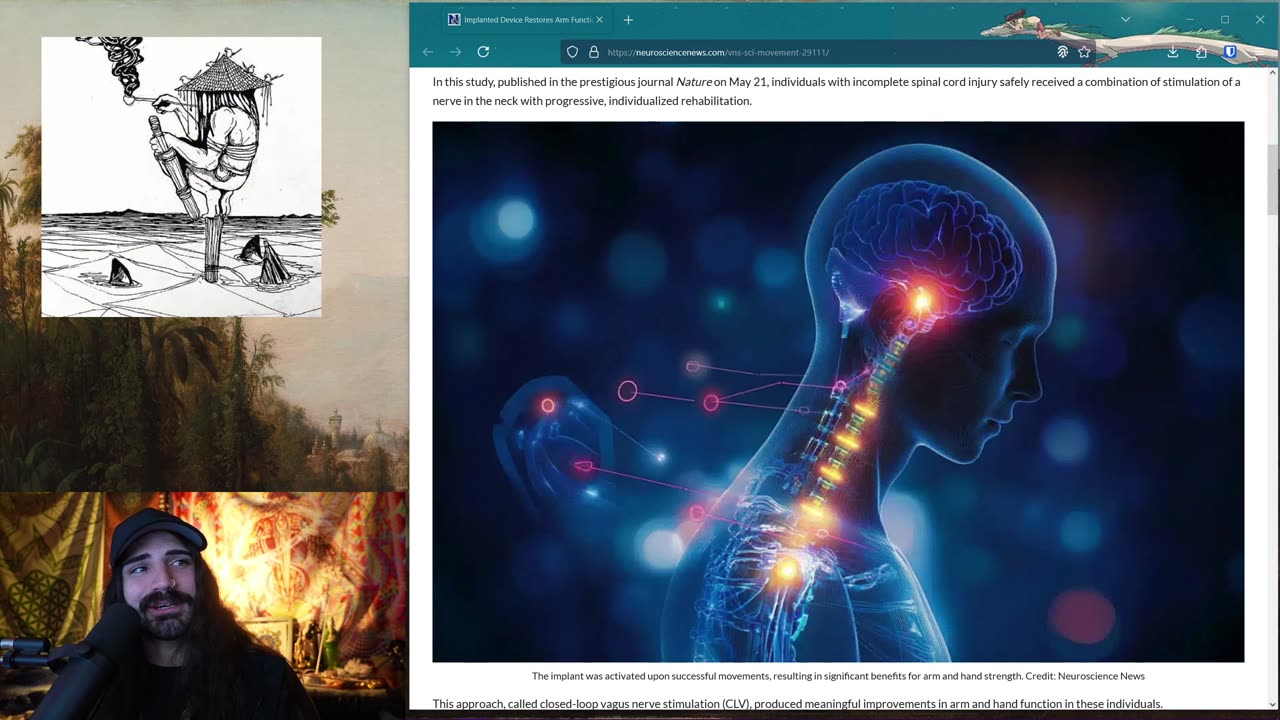1280x720 pixels.
Task: Click the closed-loop vagus nerve stimulation sentence
Action: [x=797, y=704]
